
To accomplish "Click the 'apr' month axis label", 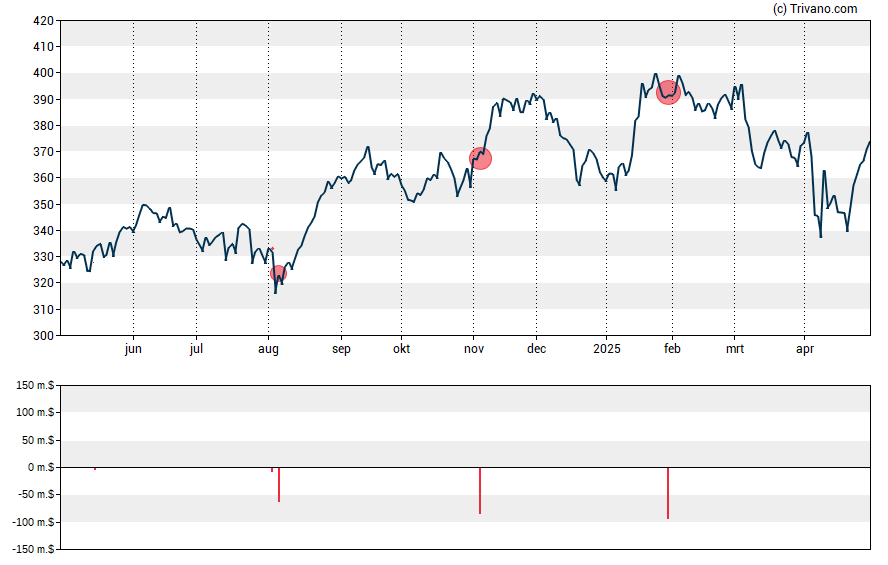I will click(x=805, y=349).
